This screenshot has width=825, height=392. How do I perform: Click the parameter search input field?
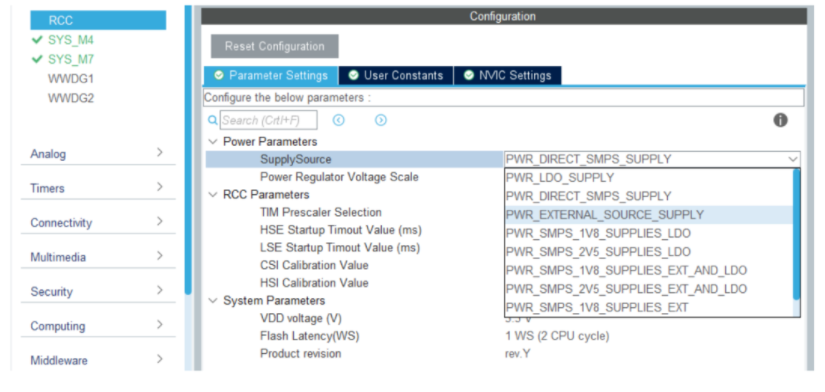pos(268,120)
